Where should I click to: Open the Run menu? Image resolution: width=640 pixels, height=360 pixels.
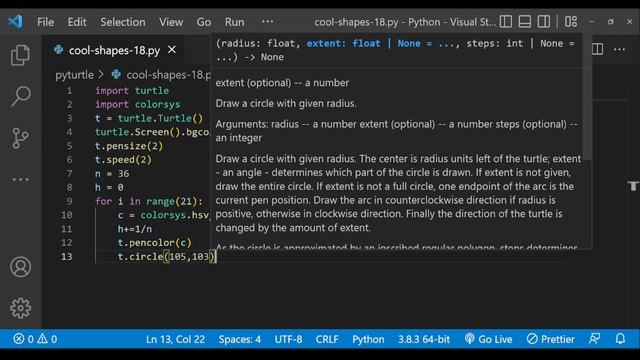[234, 22]
